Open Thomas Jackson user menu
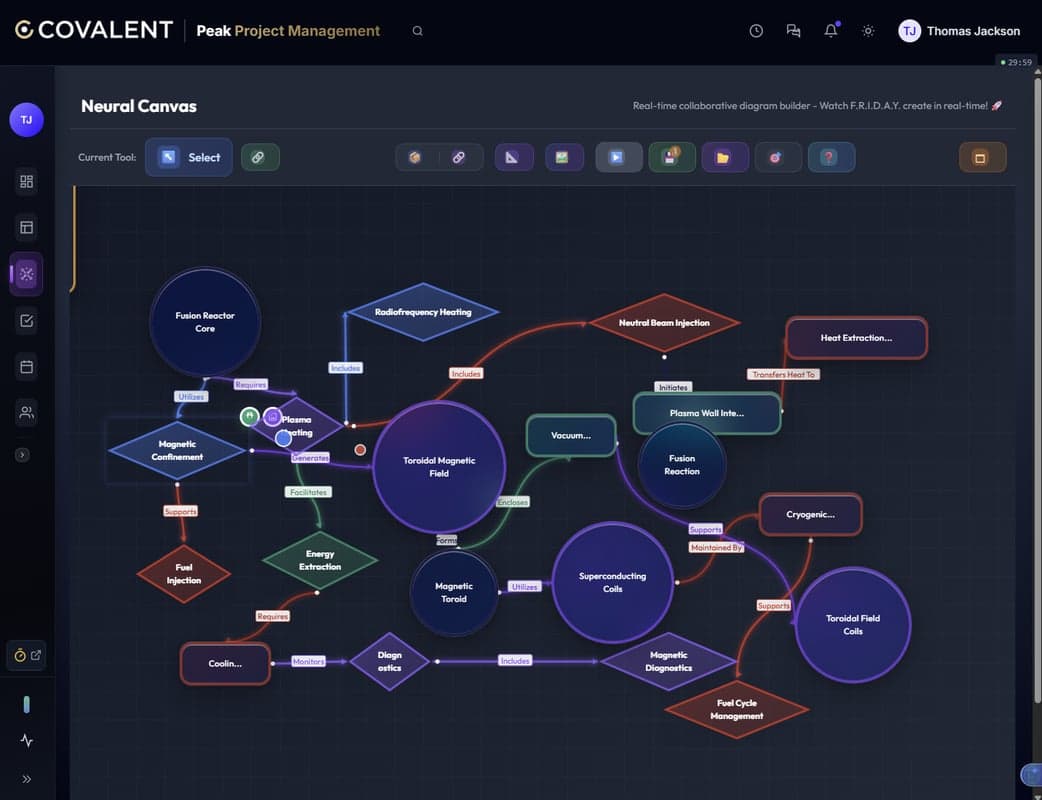The image size is (1042, 800). (x=959, y=31)
